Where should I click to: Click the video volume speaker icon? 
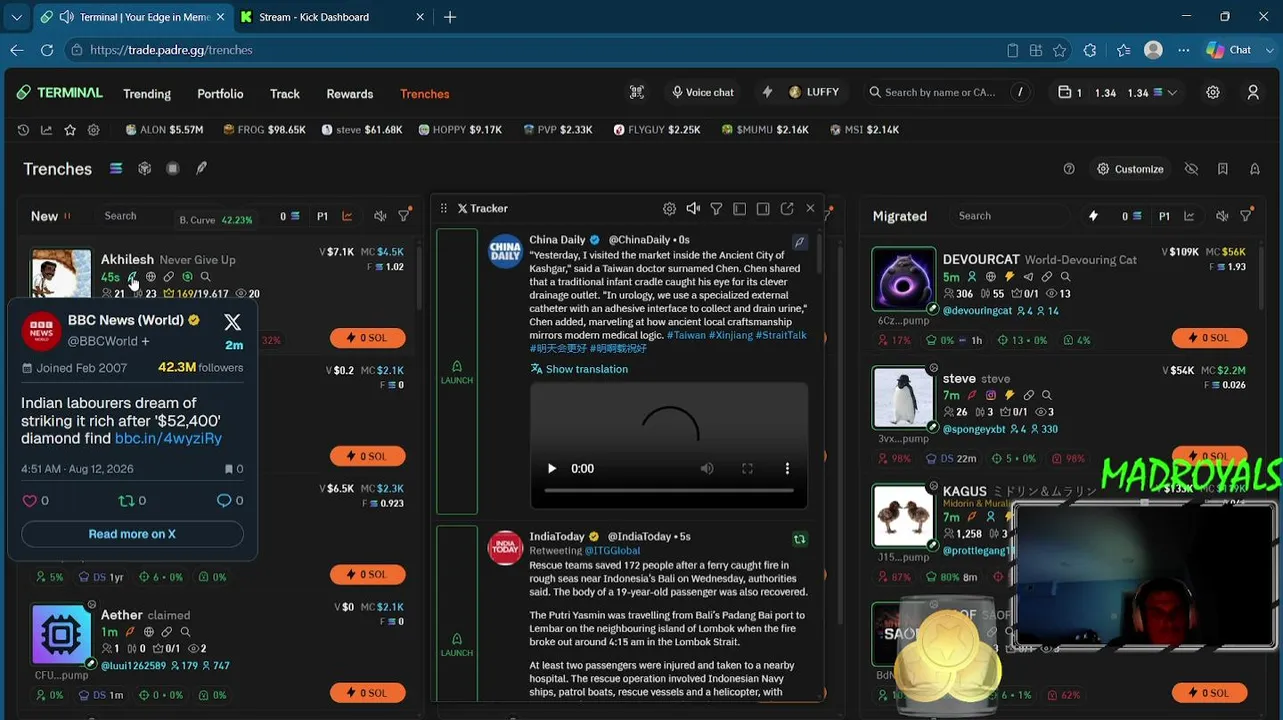[707, 468]
